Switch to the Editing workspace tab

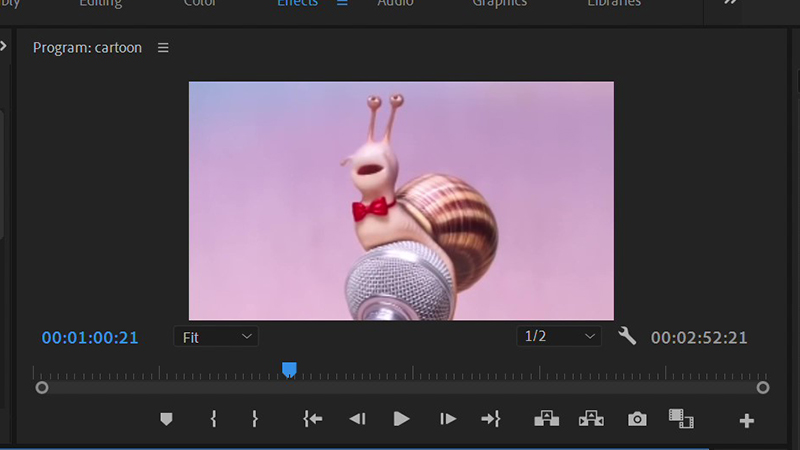[x=101, y=3]
